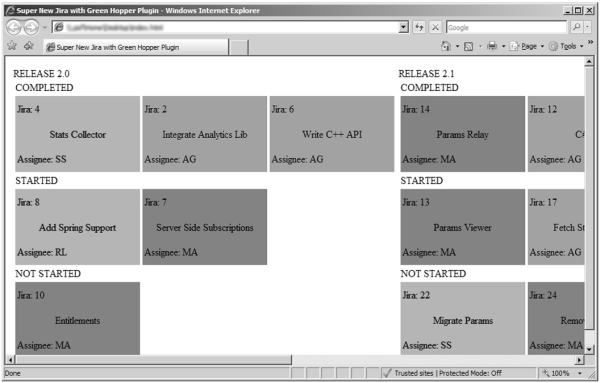Click the horizontal scrollbar thumb

point(153,360)
